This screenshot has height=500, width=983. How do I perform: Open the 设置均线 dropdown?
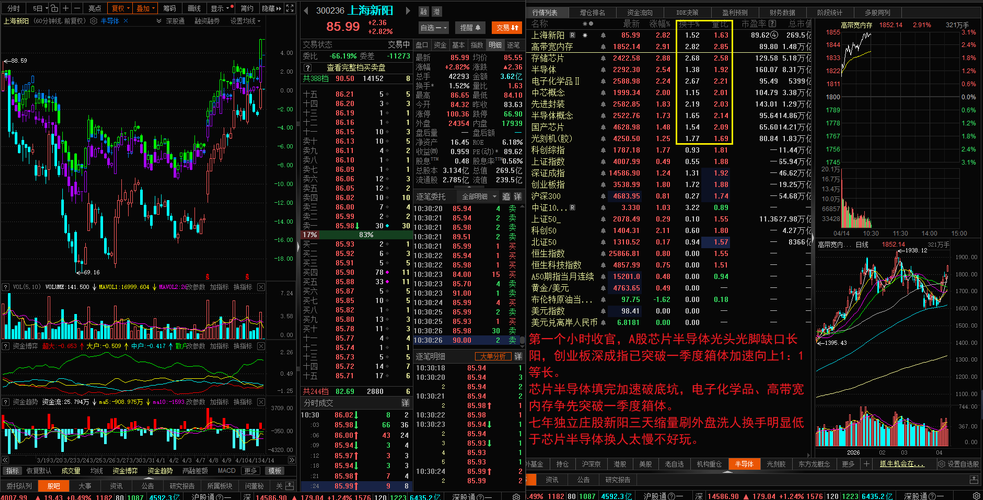(x=244, y=21)
